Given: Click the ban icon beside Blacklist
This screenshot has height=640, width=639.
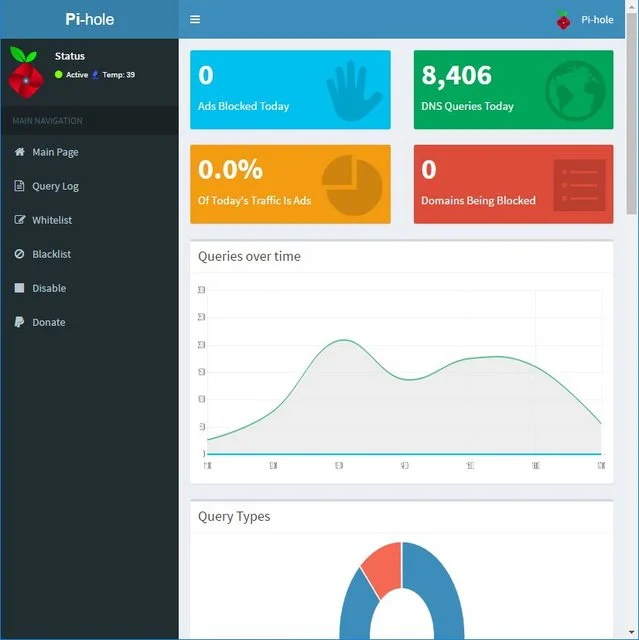Looking at the screenshot, I should pyautogui.click(x=19, y=254).
